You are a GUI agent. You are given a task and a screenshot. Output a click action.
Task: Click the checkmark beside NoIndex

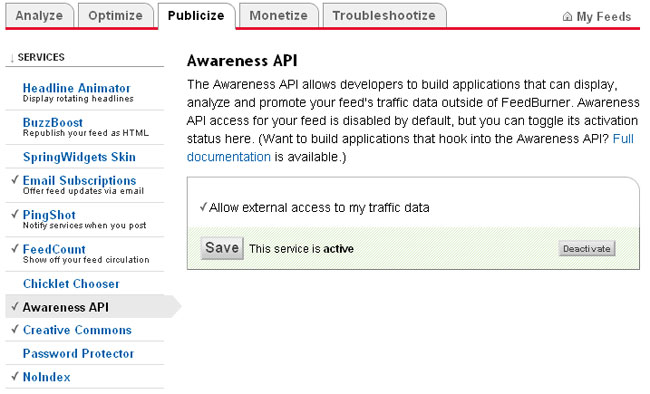(x=15, y=376)
